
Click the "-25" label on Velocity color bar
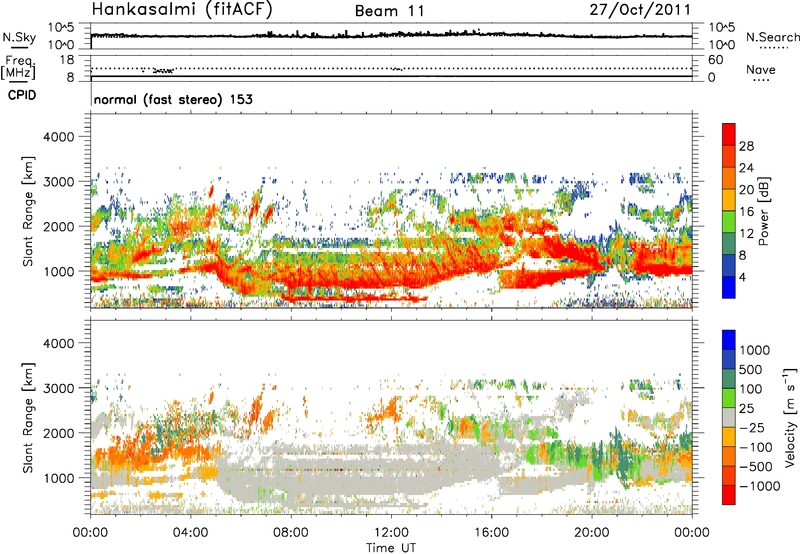pyautogui.click(x=752, y=428)
